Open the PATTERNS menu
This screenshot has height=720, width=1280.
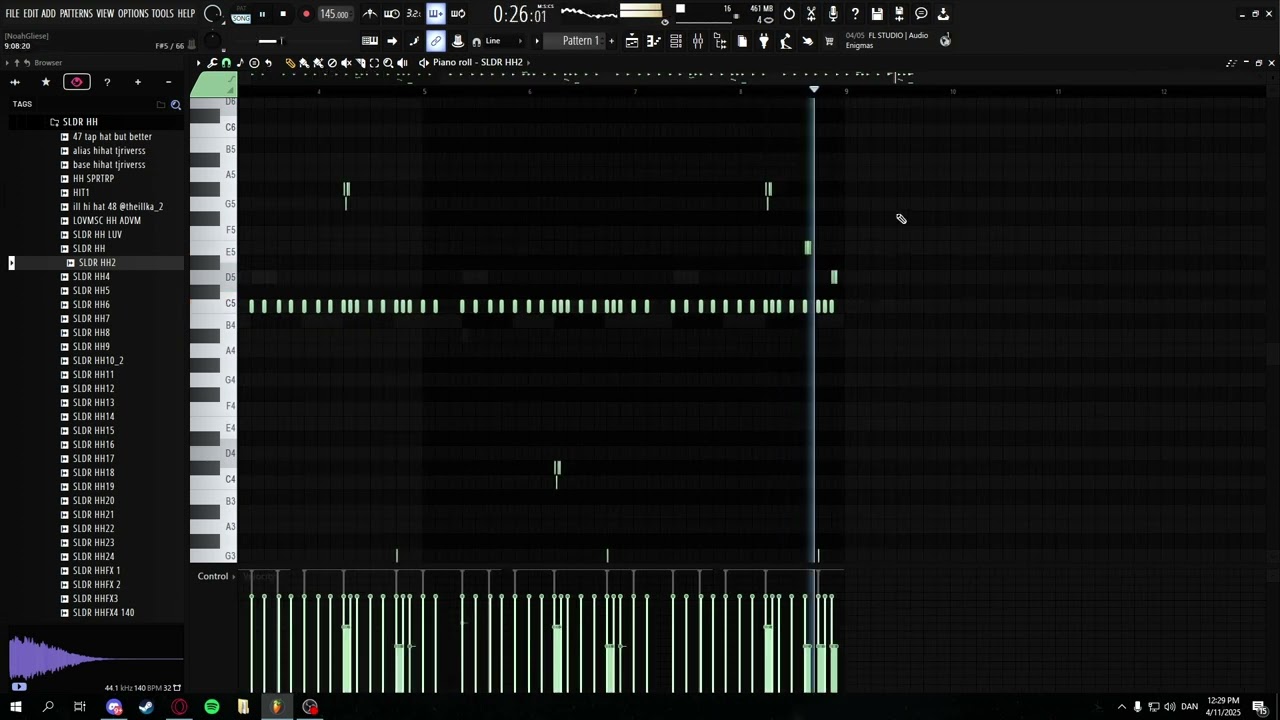pyautogui.click(x=76, y=14)
